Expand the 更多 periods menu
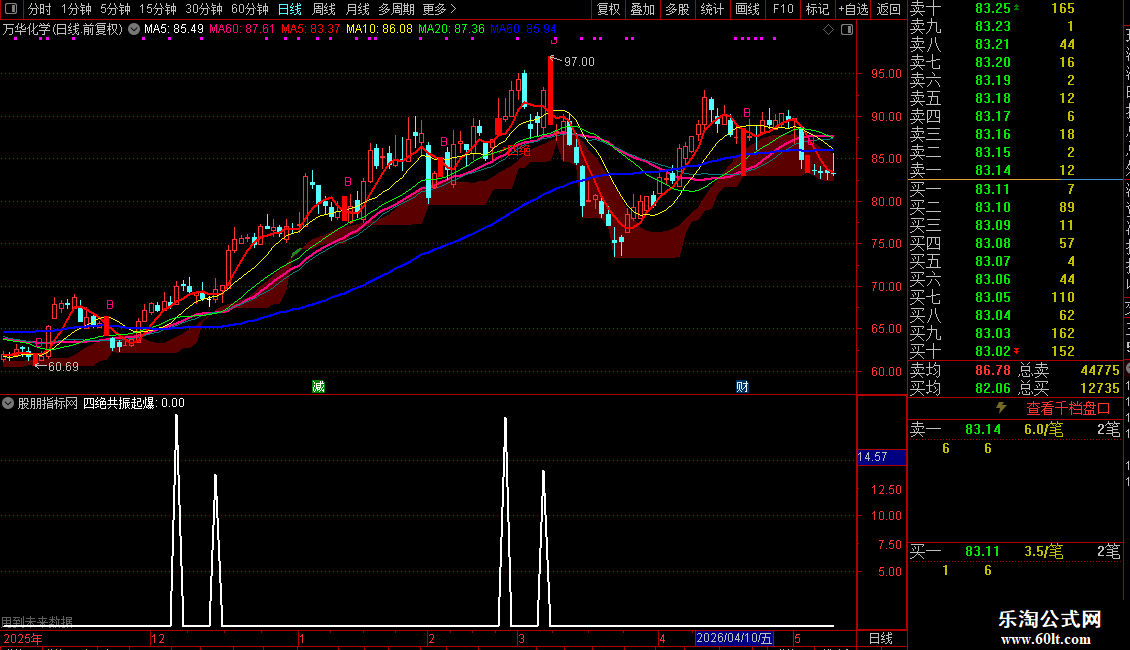Screen dimensions: 1130x650 [x=439, y=9]
